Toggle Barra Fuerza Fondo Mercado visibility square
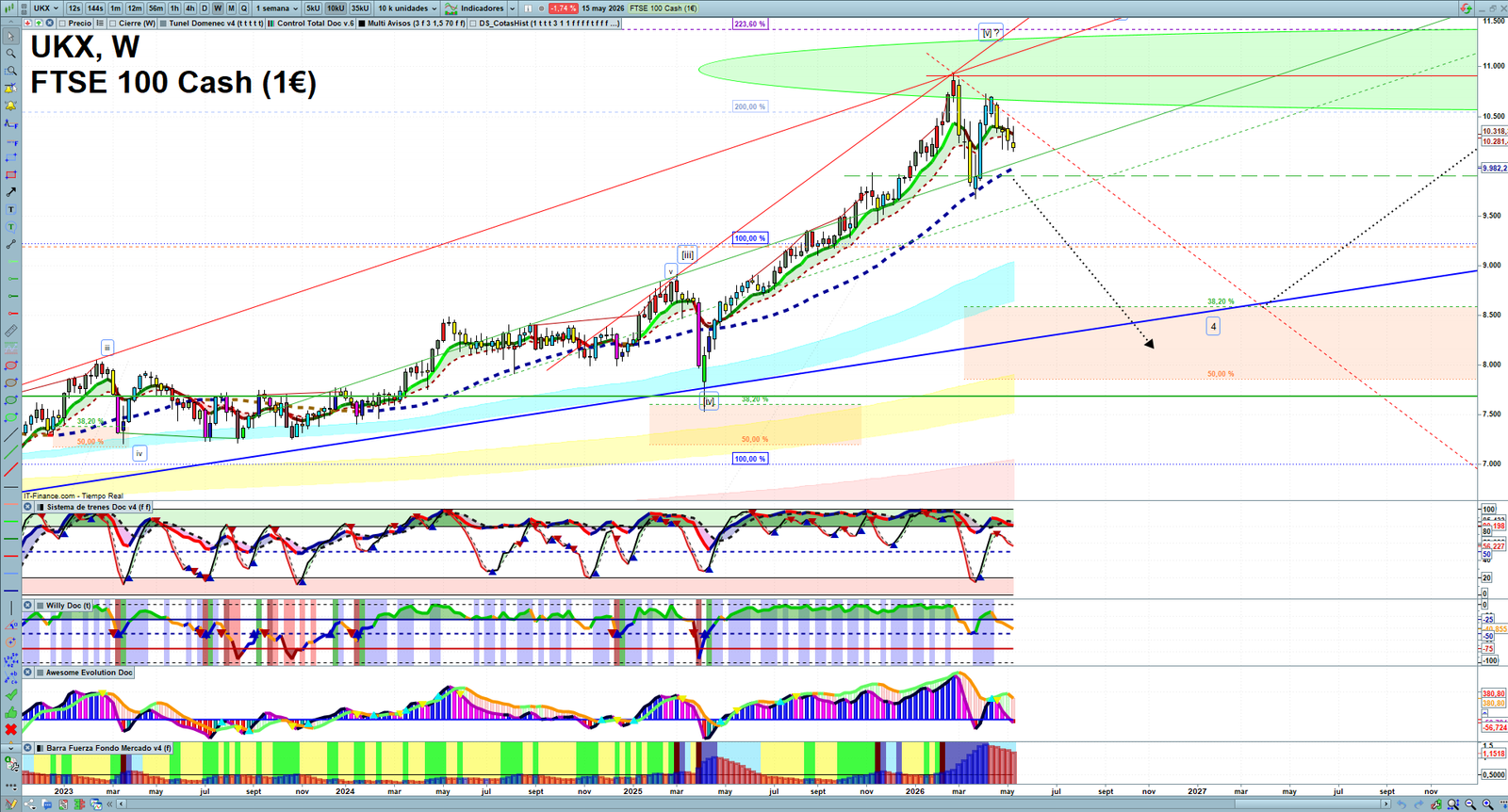1508x812 pixels. pyautogui.click(x=41, y=748)
